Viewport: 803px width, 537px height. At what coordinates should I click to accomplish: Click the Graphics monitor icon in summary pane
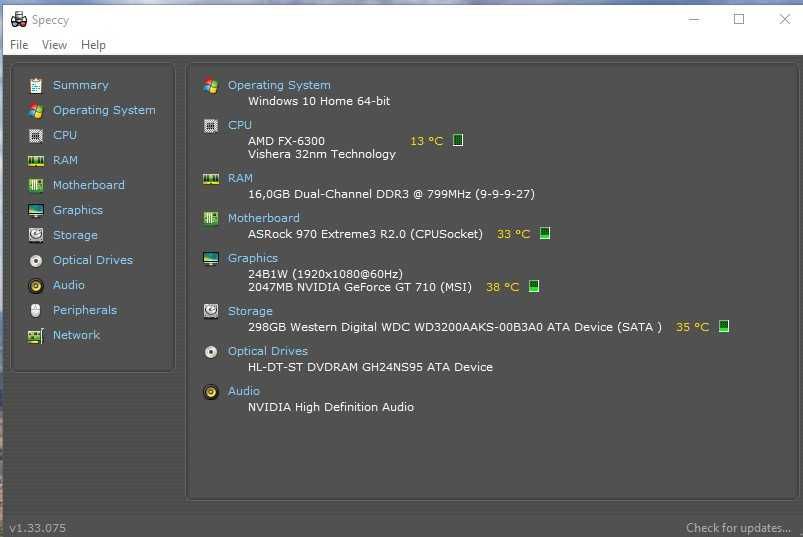[x=210, y=259]
